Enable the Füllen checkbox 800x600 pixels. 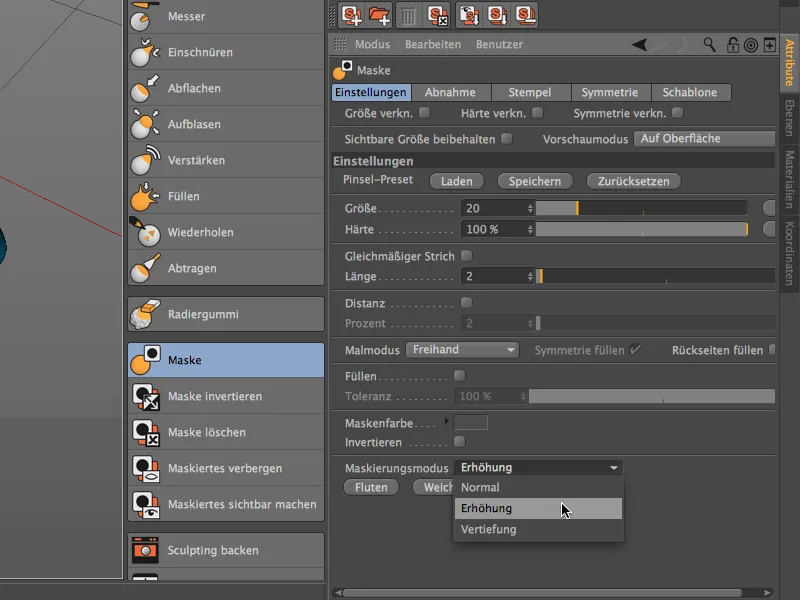(x=459, y=376)
